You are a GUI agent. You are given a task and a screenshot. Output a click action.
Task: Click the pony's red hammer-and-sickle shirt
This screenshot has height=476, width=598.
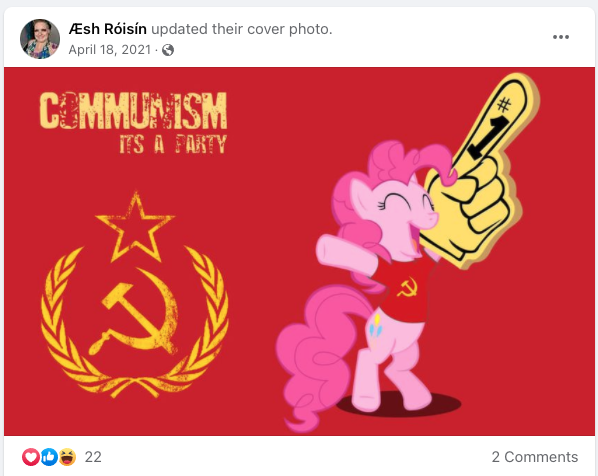[x=402, y=291]
